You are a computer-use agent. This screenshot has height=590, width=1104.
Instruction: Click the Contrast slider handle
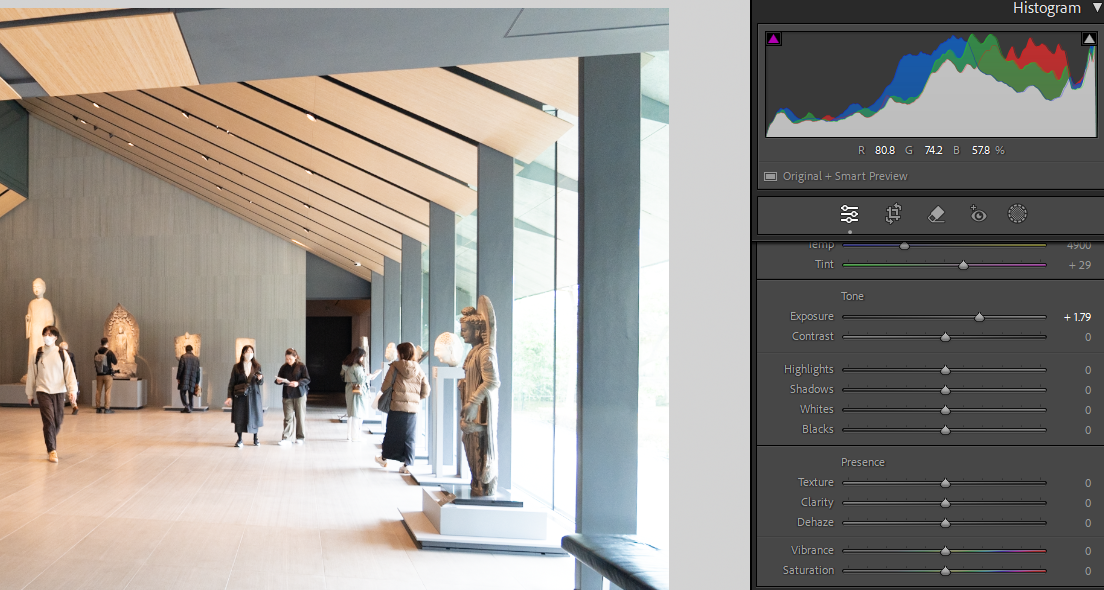946,337
